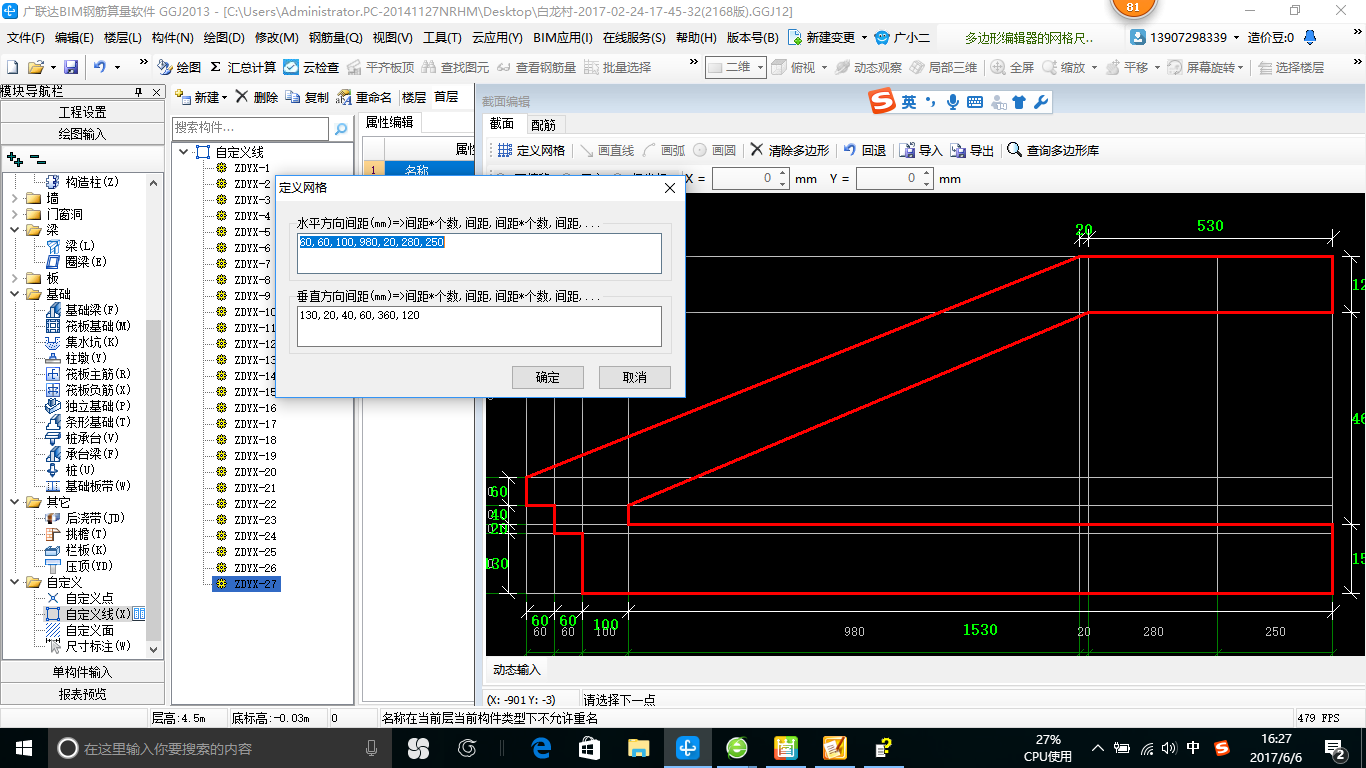Open the IME skin shirt icon
This screenshot has height=768, width=1366.
[x=1019, y=102]
